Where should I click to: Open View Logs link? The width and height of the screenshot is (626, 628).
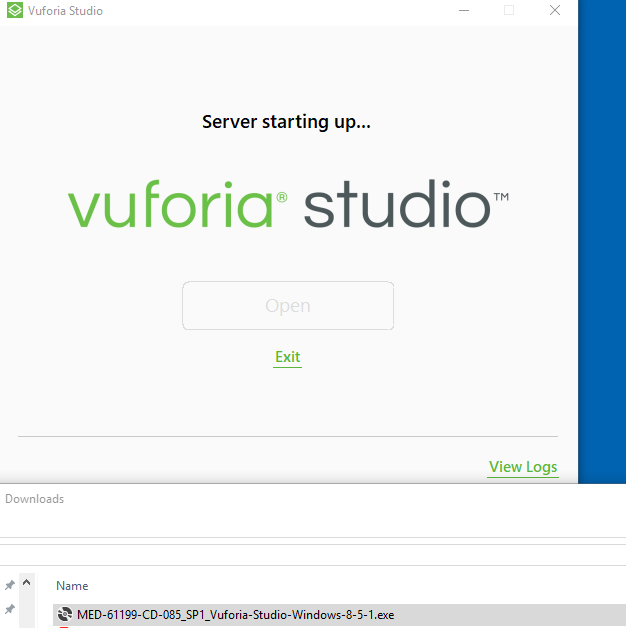[x=523, y=467]
